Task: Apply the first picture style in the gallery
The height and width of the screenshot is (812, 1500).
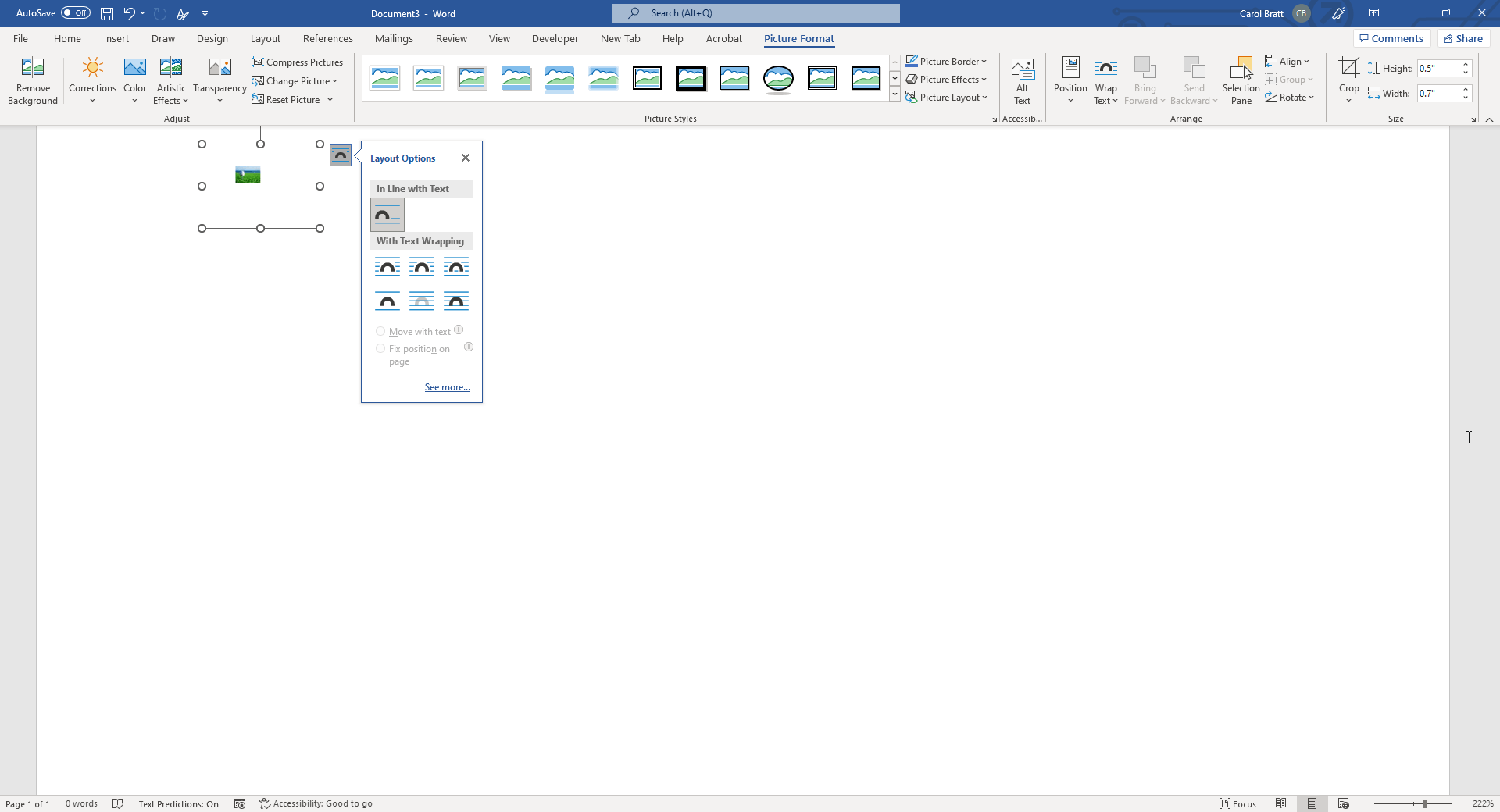Action: pos(384,78)
